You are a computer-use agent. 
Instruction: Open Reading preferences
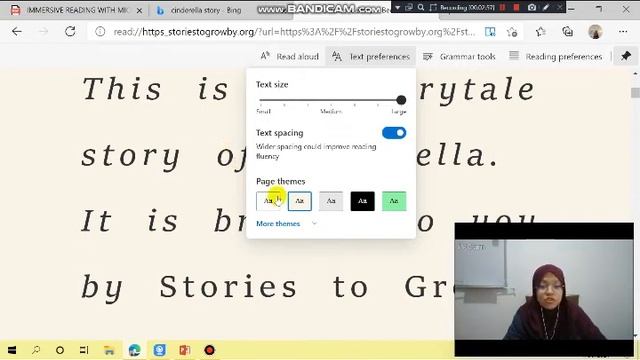pyautogui.click(x=556, y=56)
